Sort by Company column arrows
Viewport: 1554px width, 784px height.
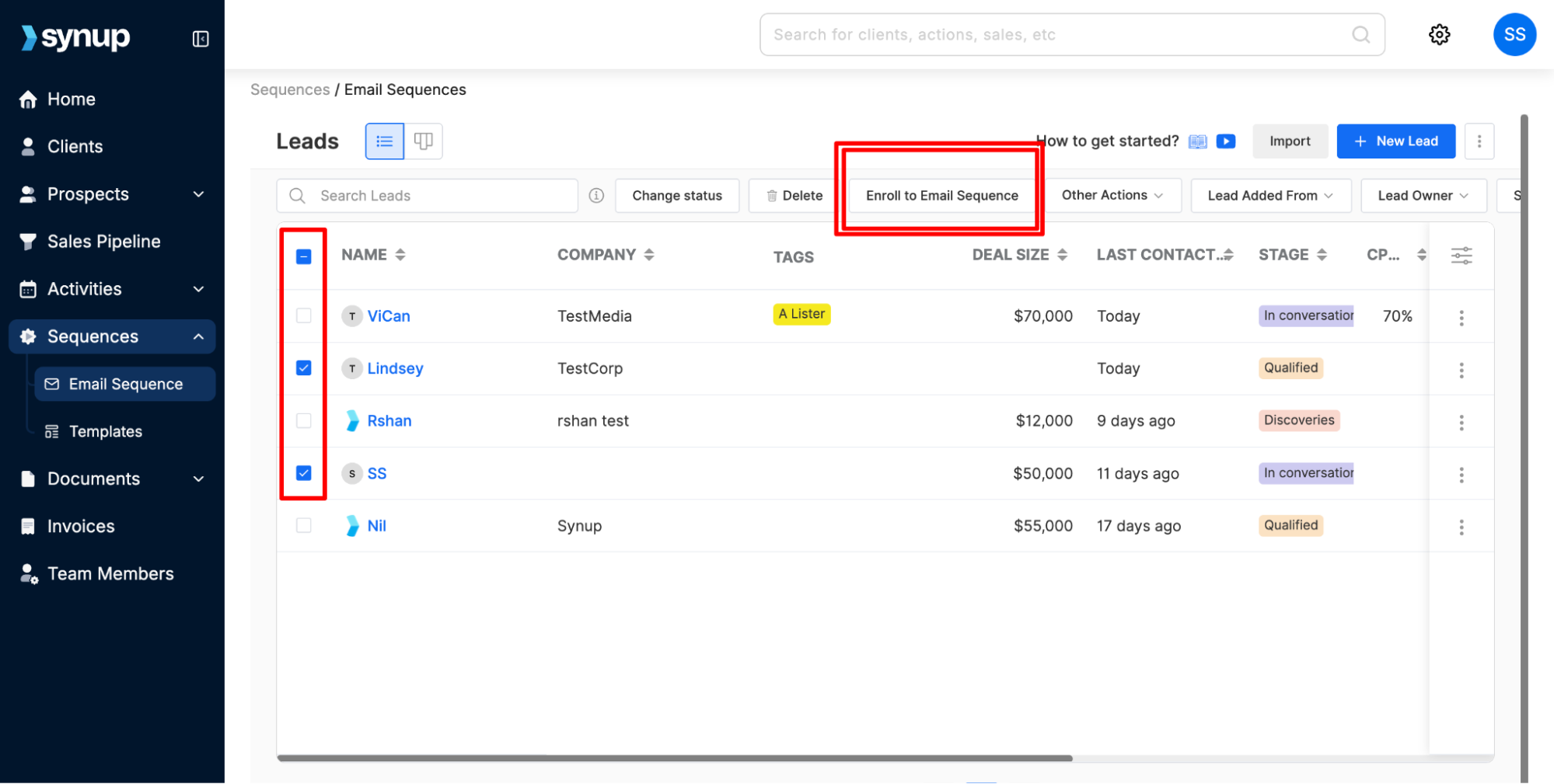(x=649, y=255)
